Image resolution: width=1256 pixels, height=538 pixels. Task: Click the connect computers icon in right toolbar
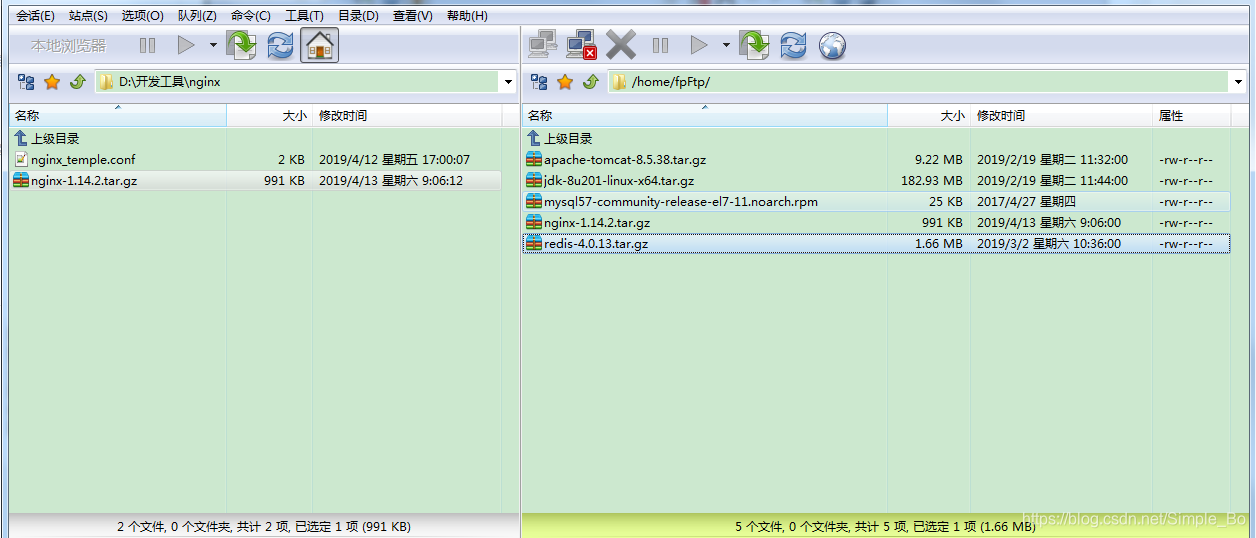tap(543, 45)
